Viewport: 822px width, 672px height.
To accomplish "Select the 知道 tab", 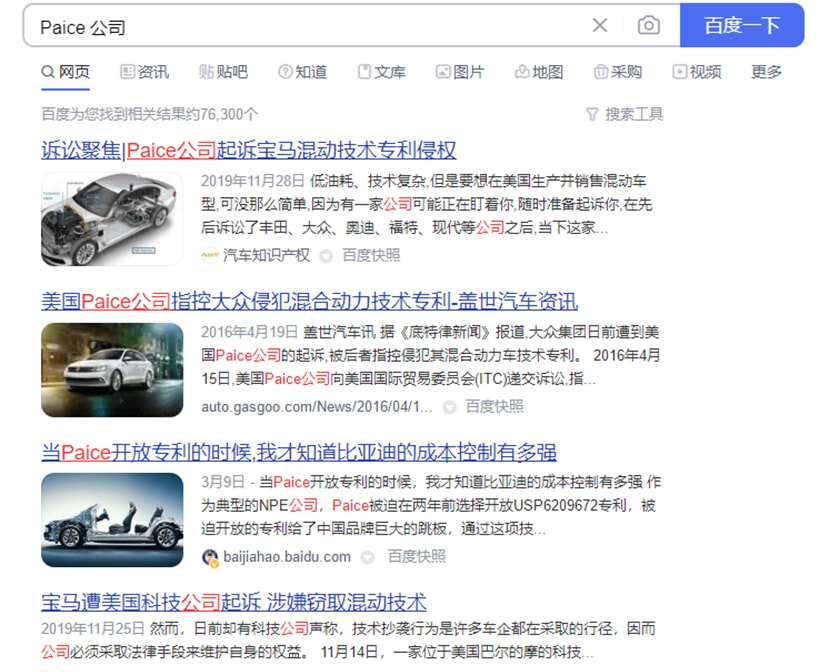I will [302, 72].
